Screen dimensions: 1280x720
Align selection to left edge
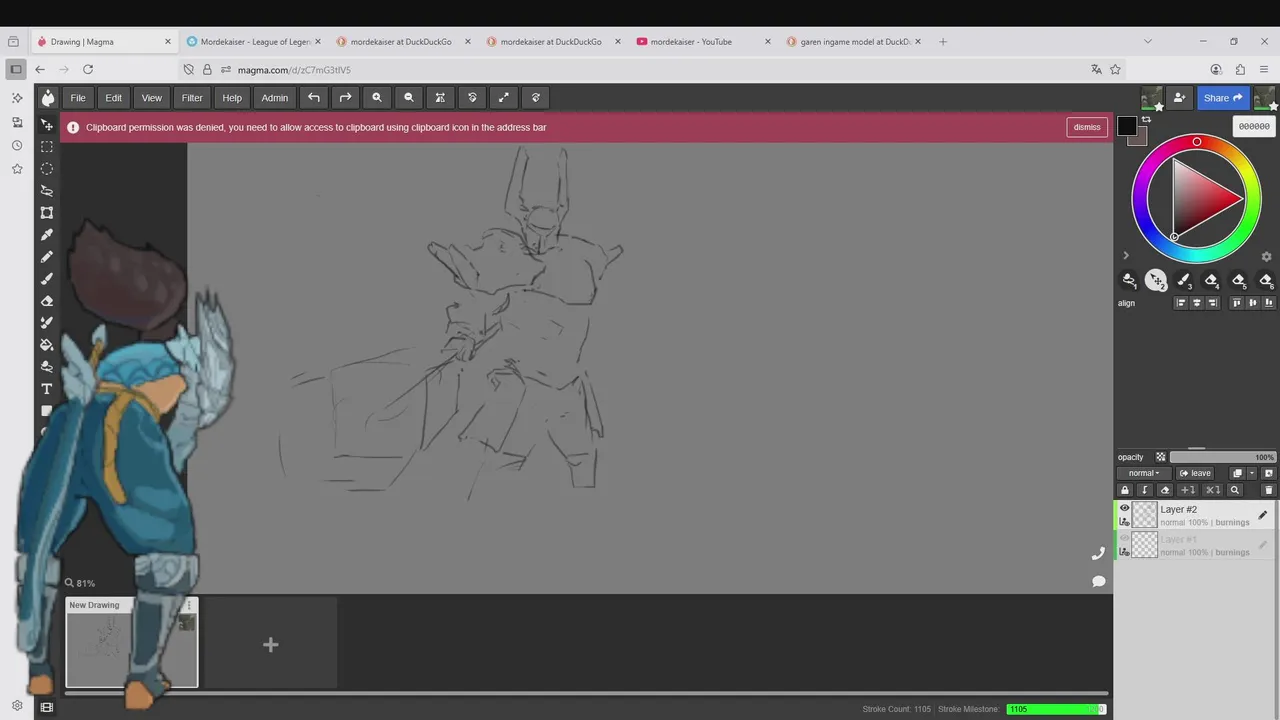pyautogui.click(x=1181, y=303)
